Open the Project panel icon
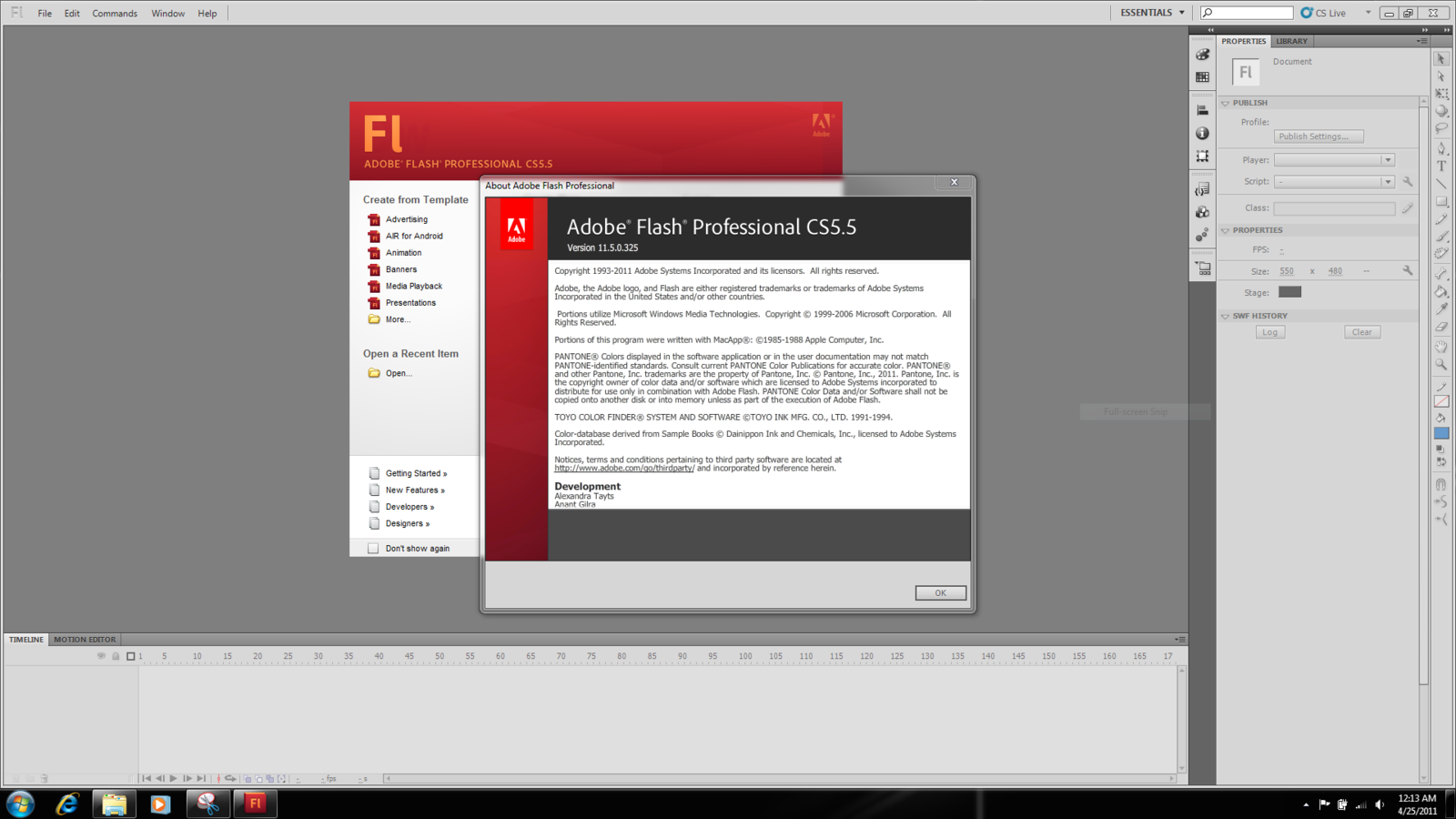 (1203, 268)
